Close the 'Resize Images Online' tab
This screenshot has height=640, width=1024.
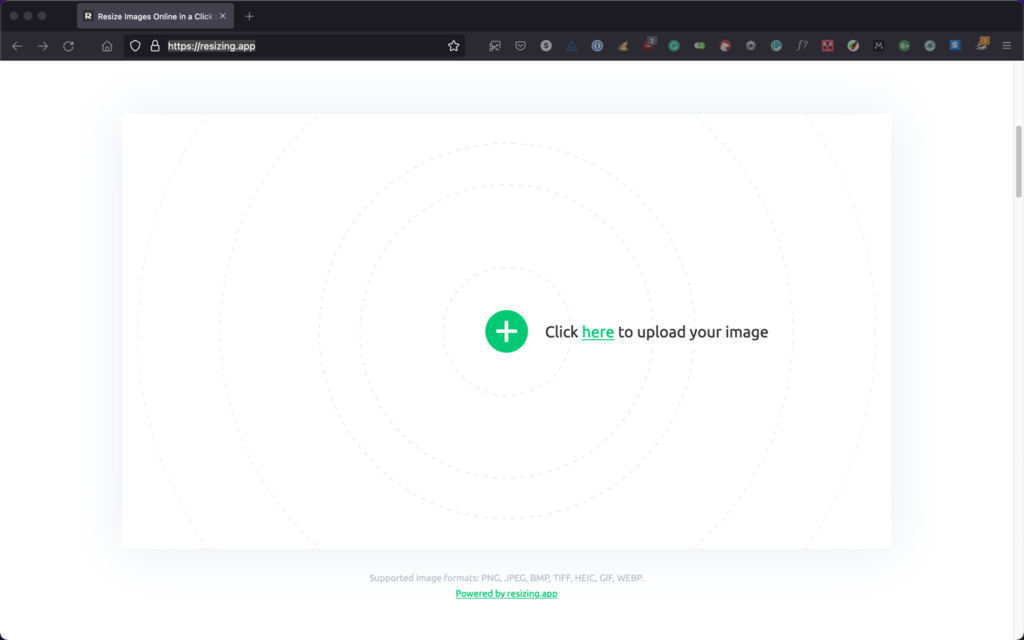pos(223,16)
